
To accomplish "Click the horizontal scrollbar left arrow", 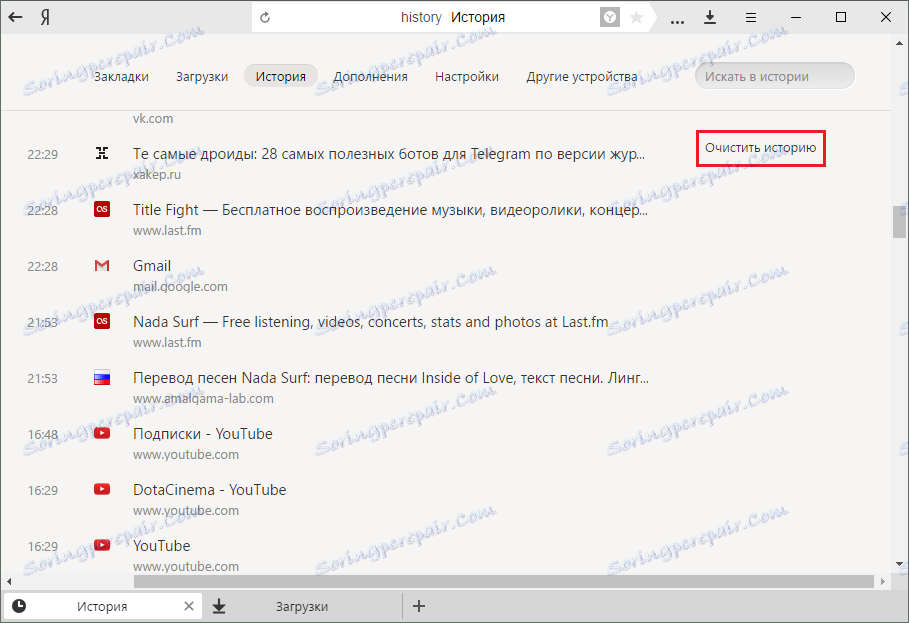I will (x=9, y=581).
